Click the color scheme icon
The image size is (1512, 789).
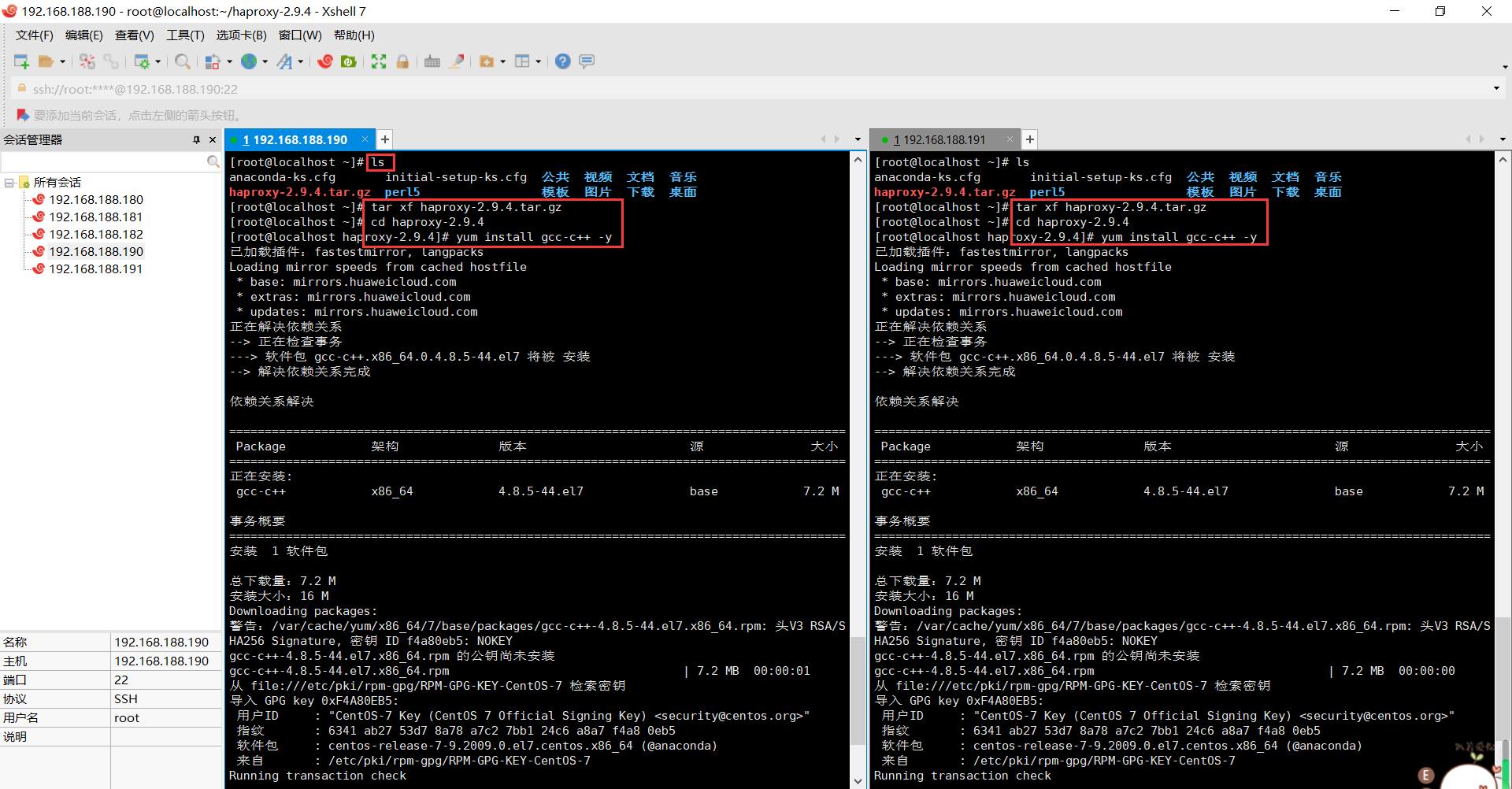[x=213, y=61]
